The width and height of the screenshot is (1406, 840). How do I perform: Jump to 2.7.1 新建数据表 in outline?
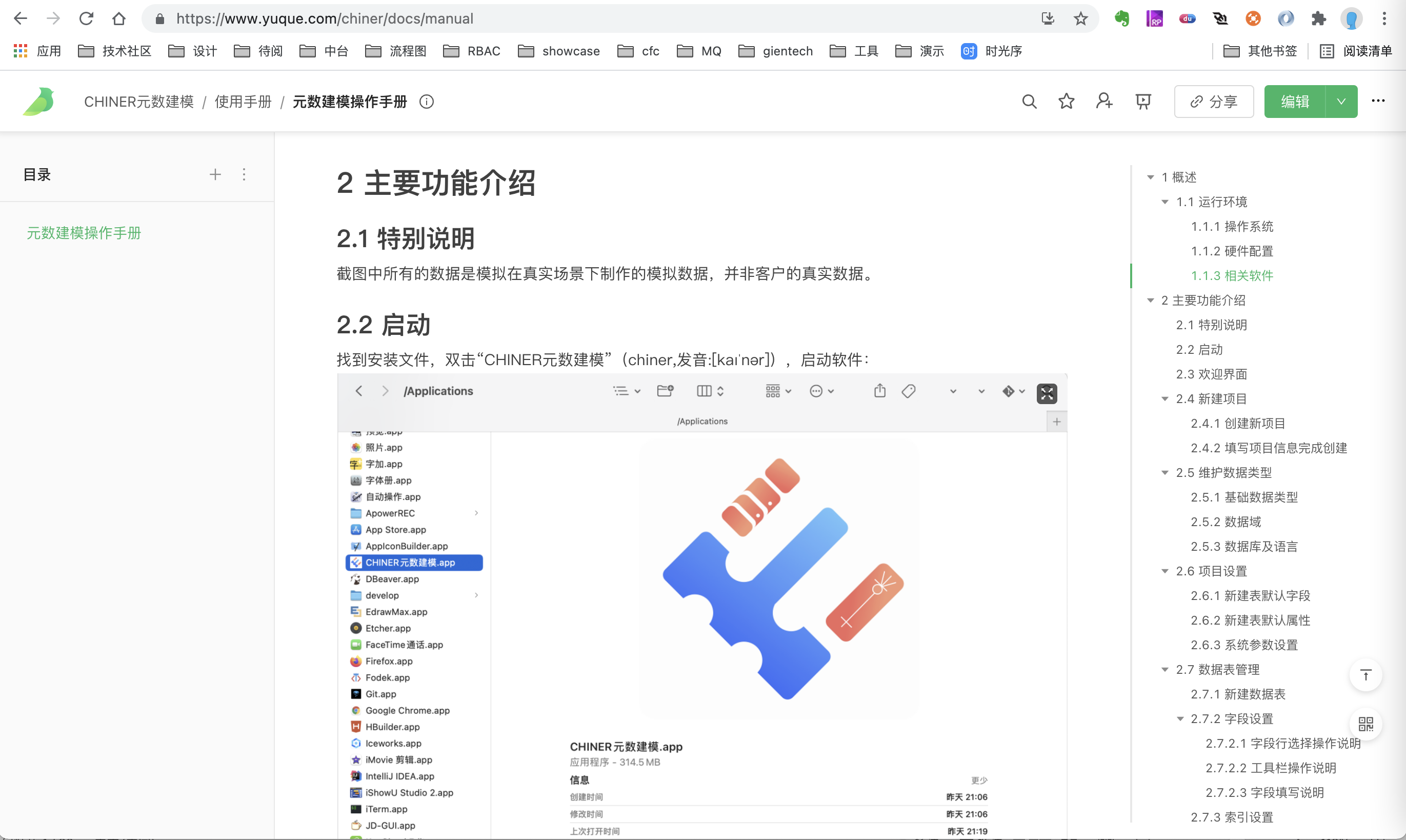pyautogui.click(x=1237, y=694)
